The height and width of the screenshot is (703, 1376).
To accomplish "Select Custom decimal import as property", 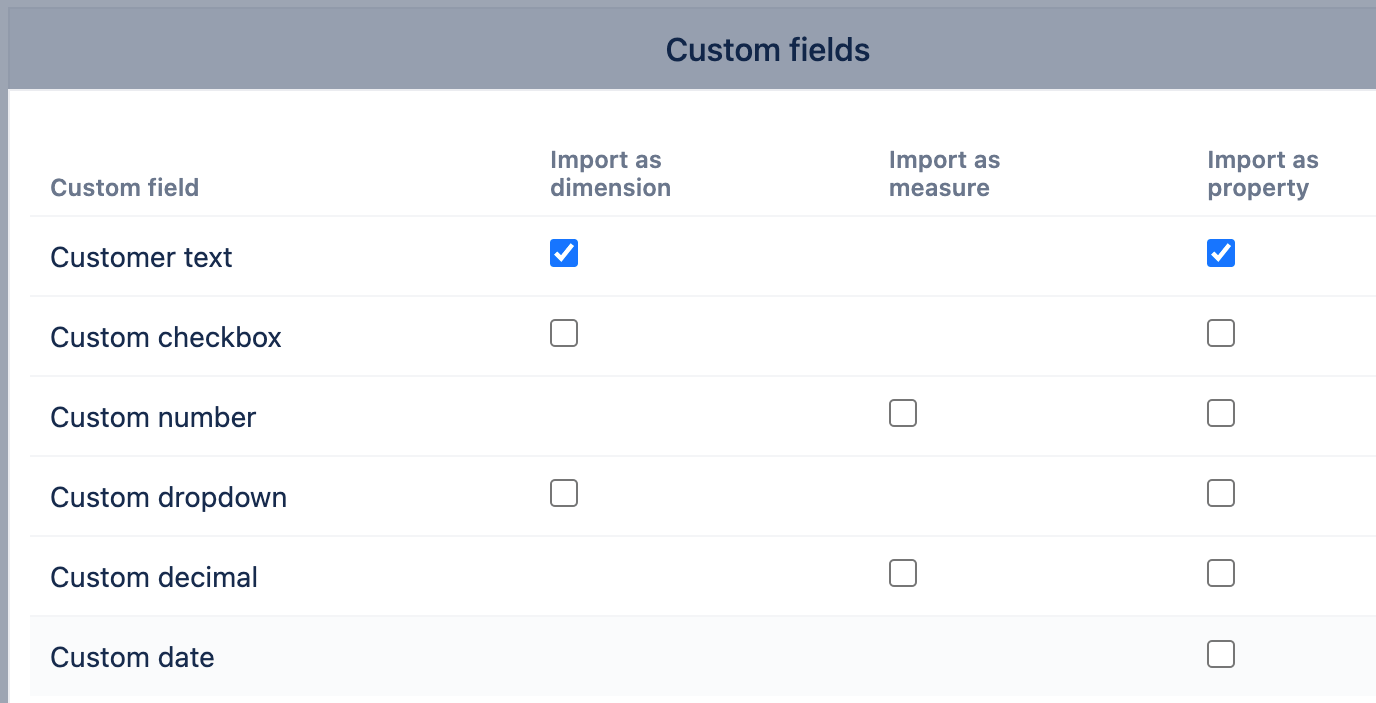I will click(1221, 574).
